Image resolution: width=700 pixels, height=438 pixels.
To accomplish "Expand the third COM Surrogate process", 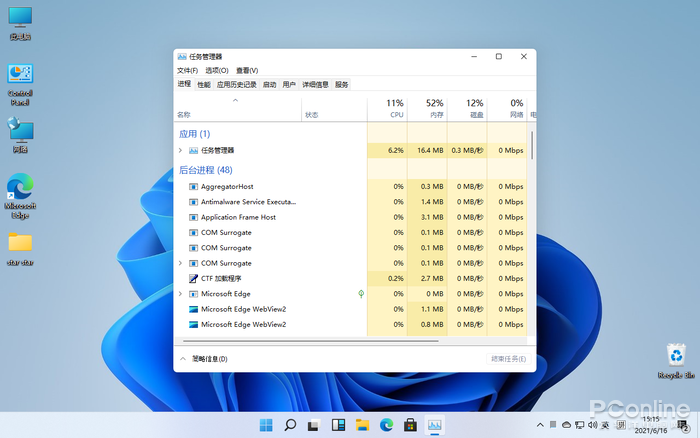I will [180, 263].
